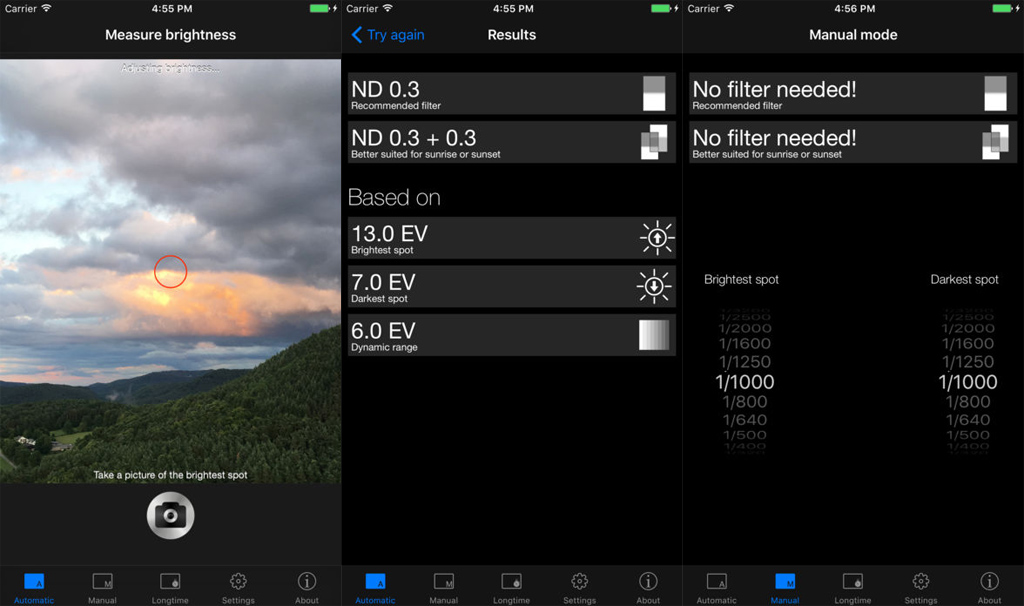Open Automatic tab on Manual mode screen
1024x606 pixels.
(x=717, y=587)
